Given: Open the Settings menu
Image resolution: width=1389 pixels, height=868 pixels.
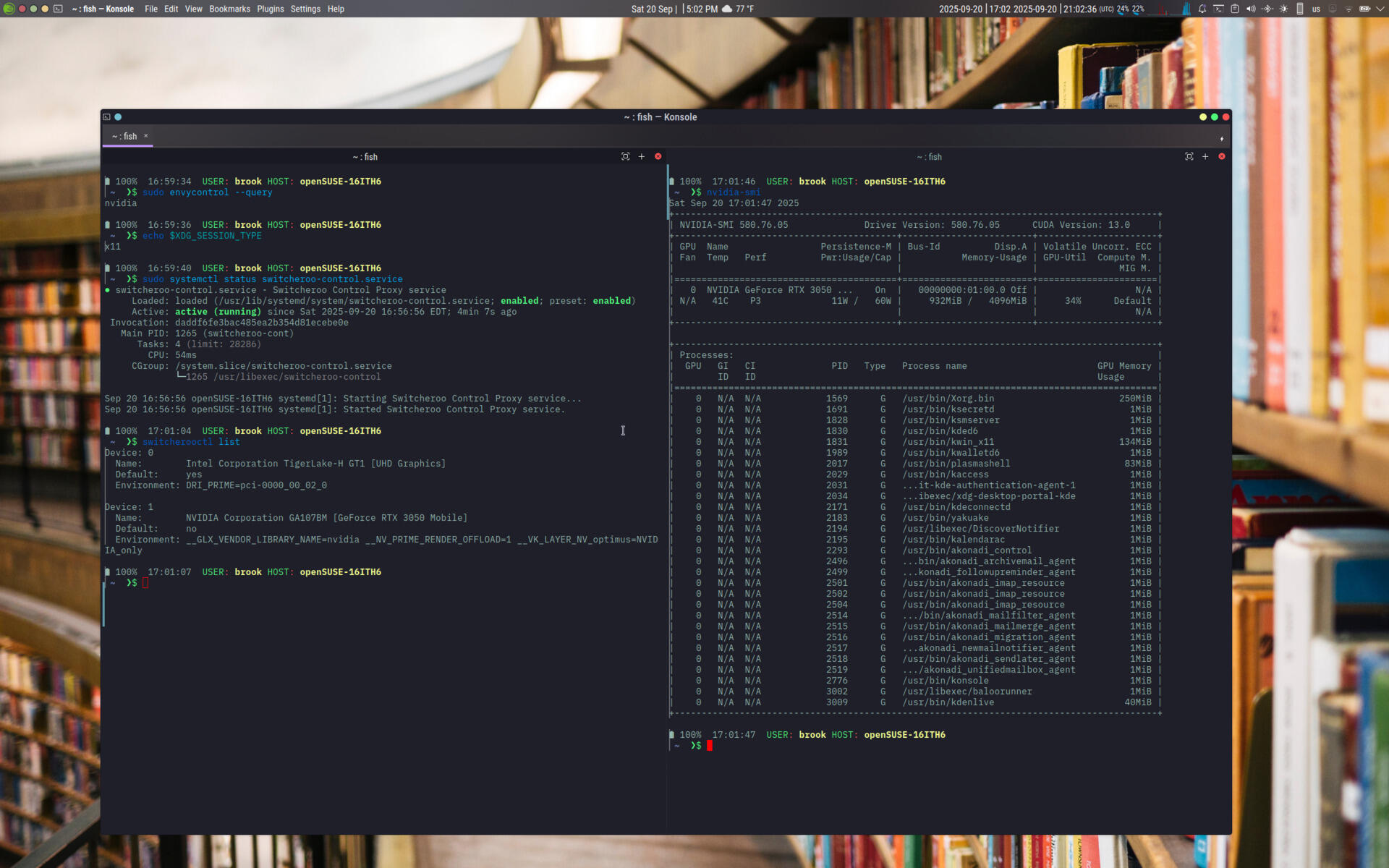Looking at the screenshot, I should (305, 9).
